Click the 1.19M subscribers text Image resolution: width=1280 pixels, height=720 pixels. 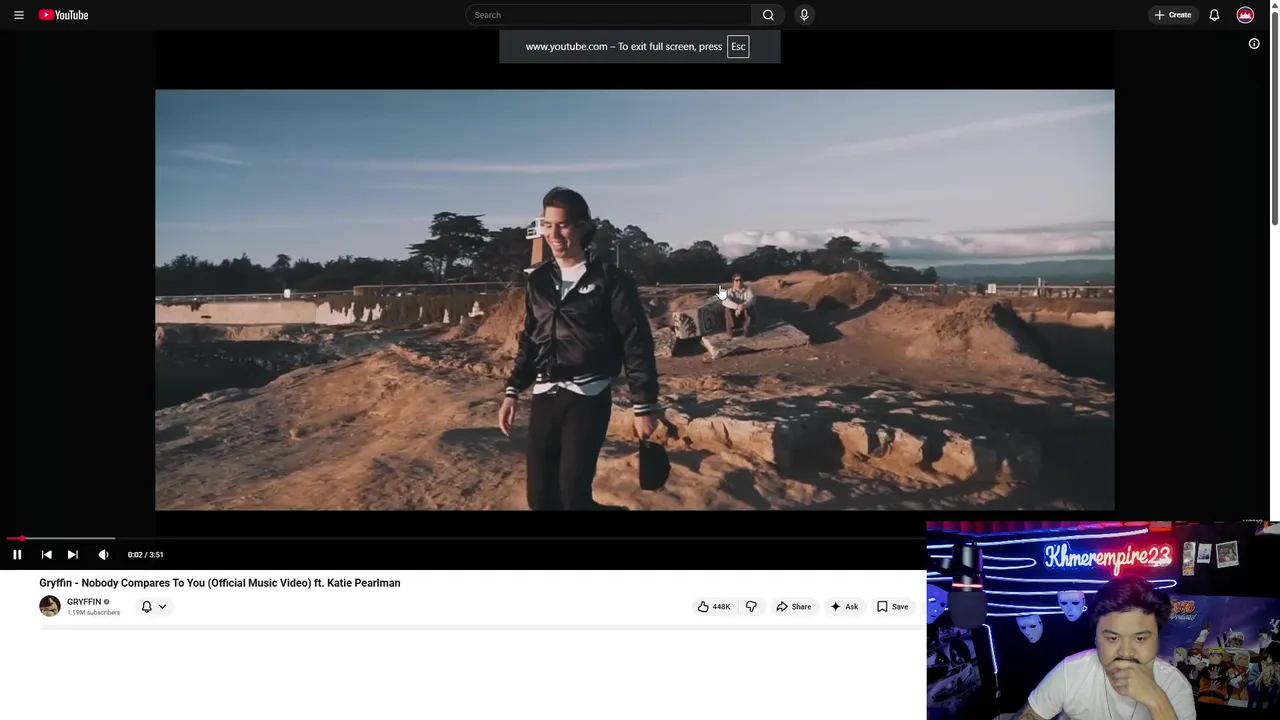coord(93,612)
